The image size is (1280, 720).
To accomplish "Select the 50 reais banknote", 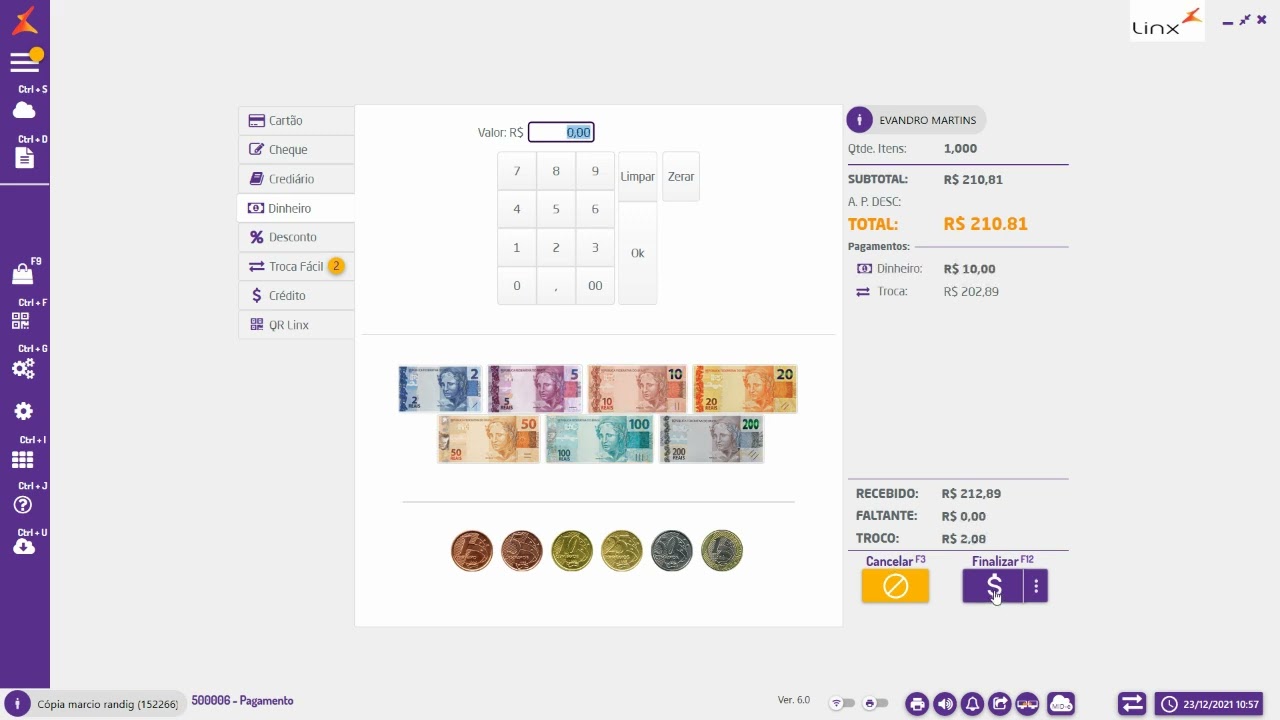I will pyautogui.click(x=489, y=439).
